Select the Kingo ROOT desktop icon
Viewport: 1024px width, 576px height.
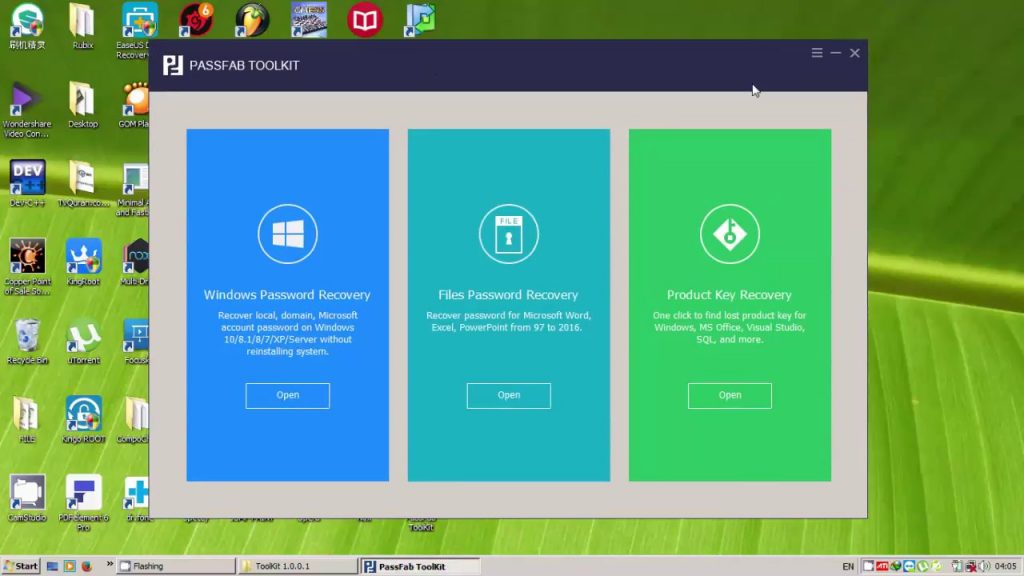pos(84,419)
